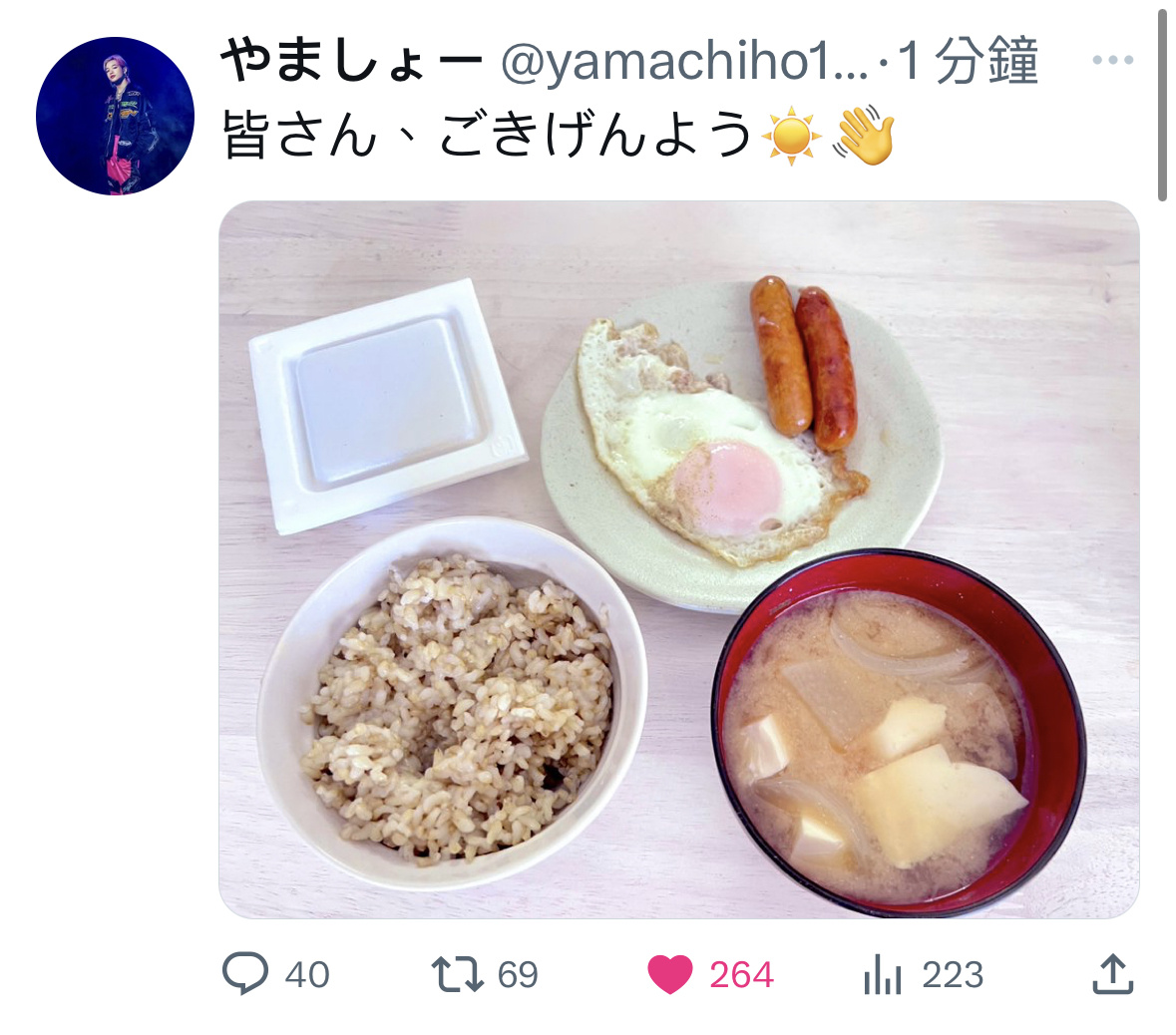Viewport: 1176px width, 1035px height.
Task: Unlike the post via pink heart
Action: pos(669,975)
